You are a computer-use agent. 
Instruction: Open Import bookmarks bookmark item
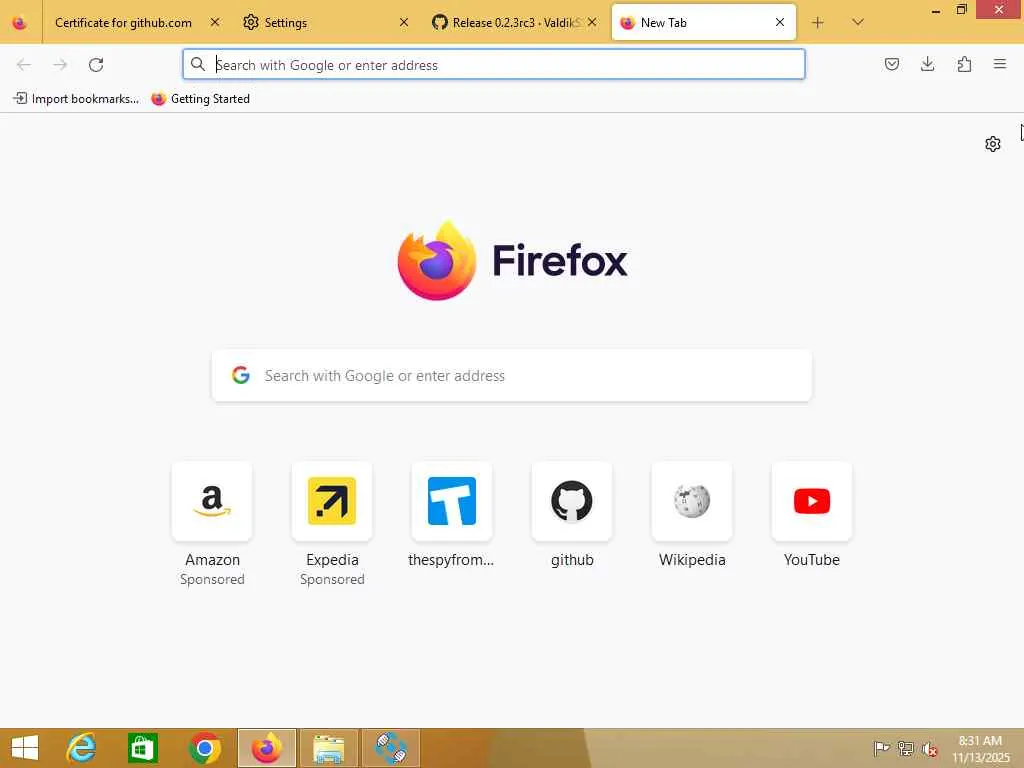click(76, 99)
